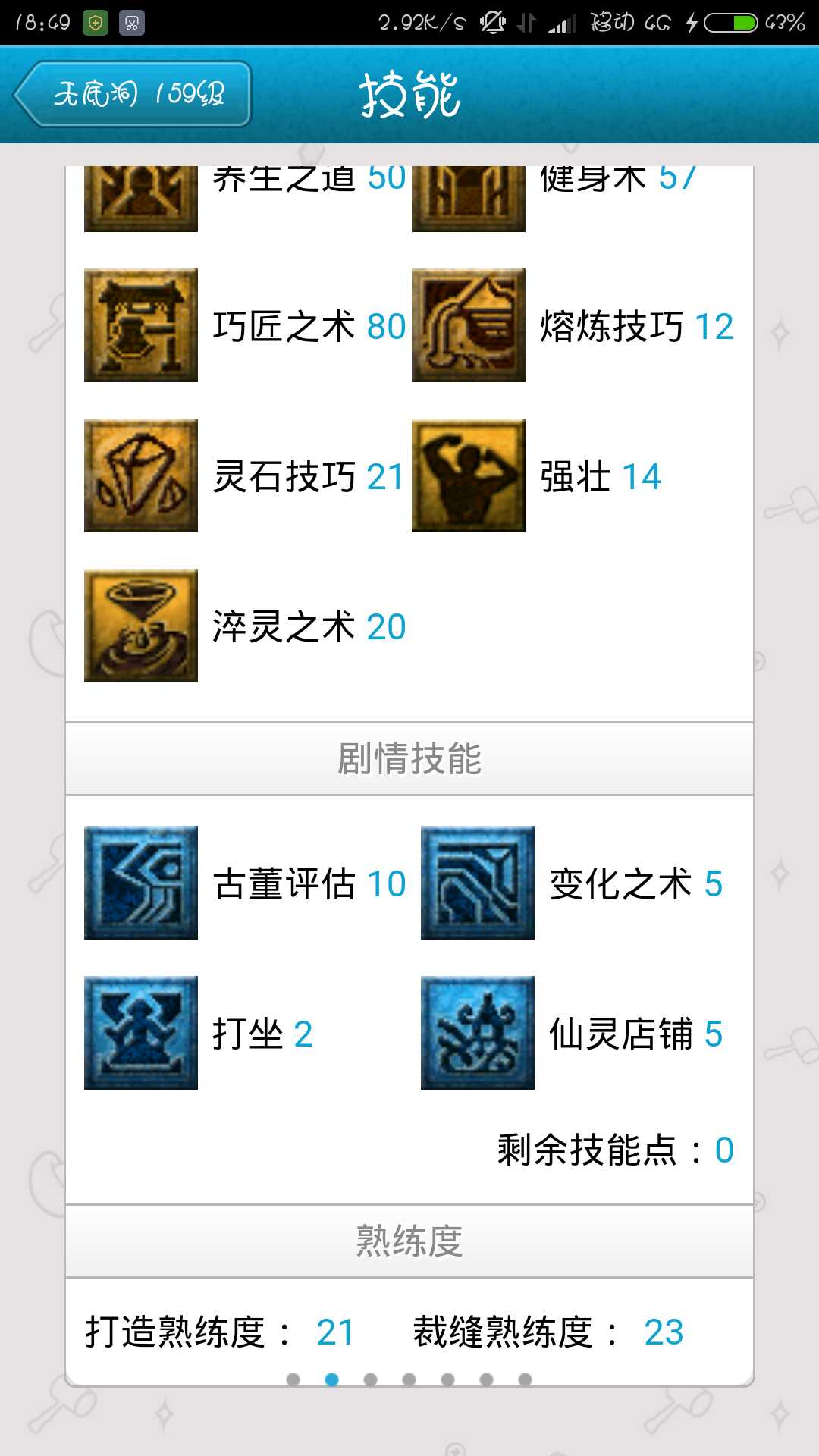819x1456 pixels.
Task: Select the highlighted second page dot
Action: [x=331, y=1379]
